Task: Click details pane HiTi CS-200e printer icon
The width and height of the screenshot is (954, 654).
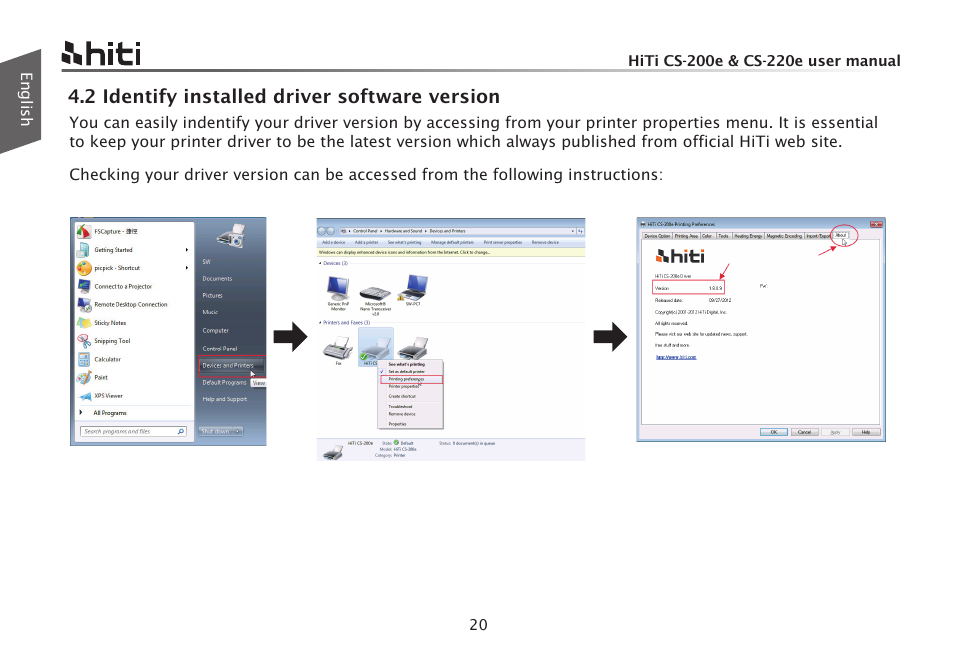Action: point(332,451)
